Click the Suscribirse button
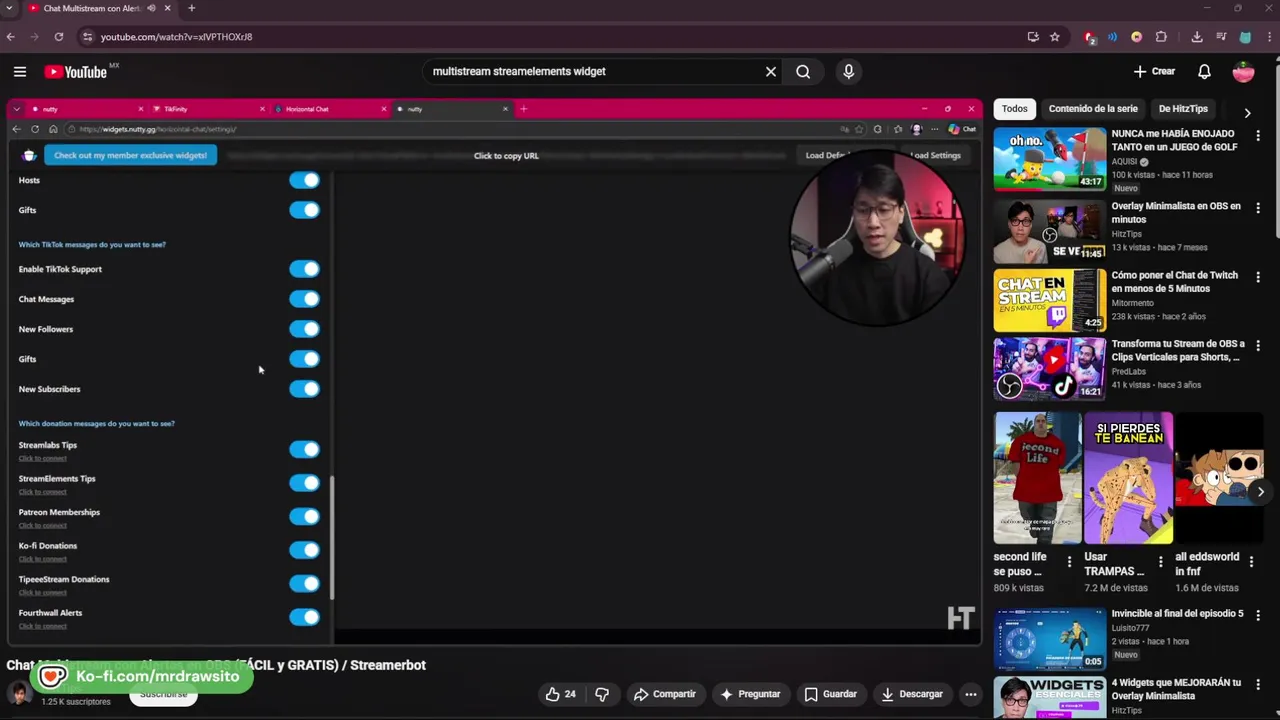This screenshot has width=1280, height=720. [x=163, y=696]
